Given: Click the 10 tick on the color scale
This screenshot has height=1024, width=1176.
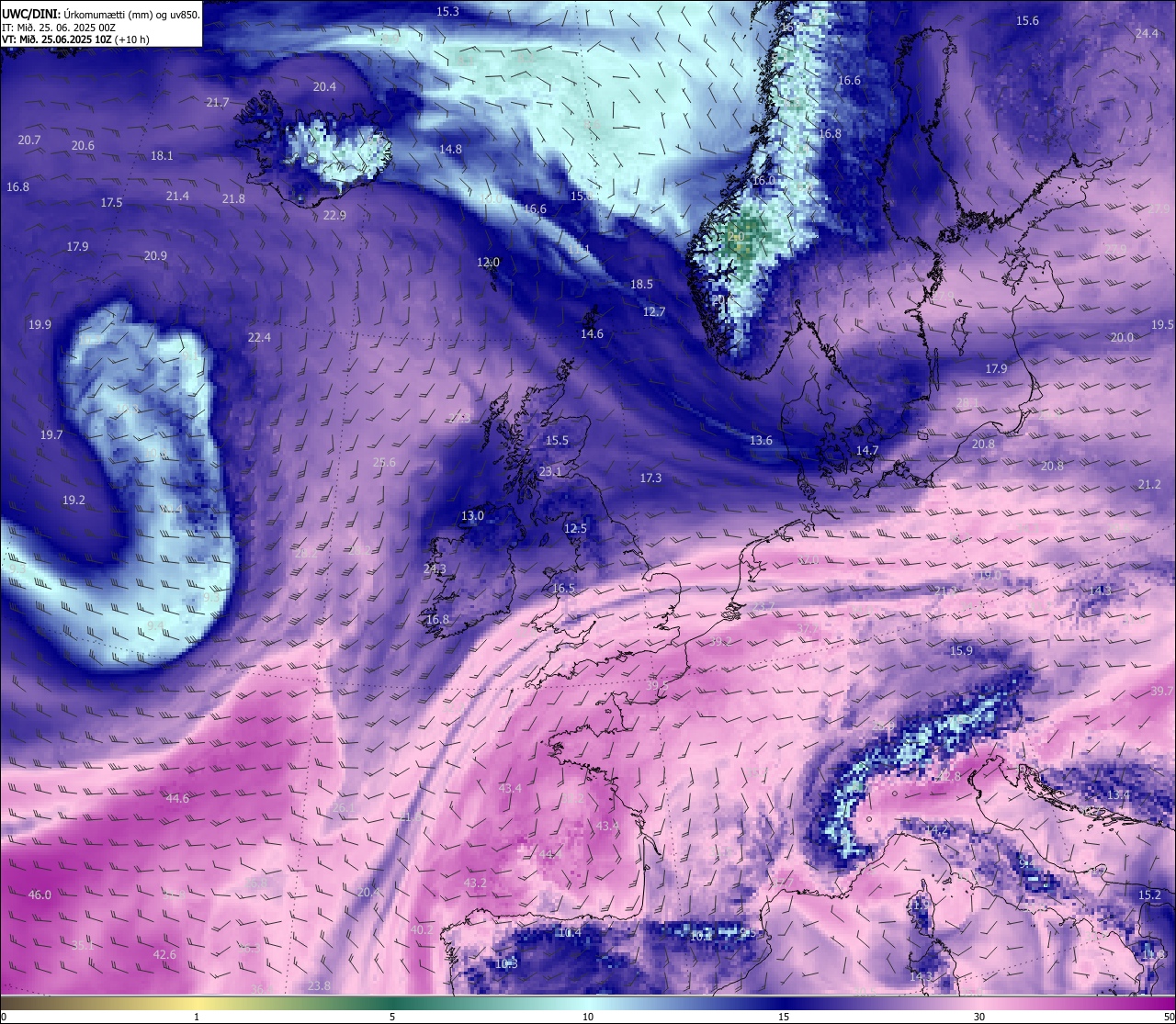Looking at the screenshot, I should point(588,1017).
